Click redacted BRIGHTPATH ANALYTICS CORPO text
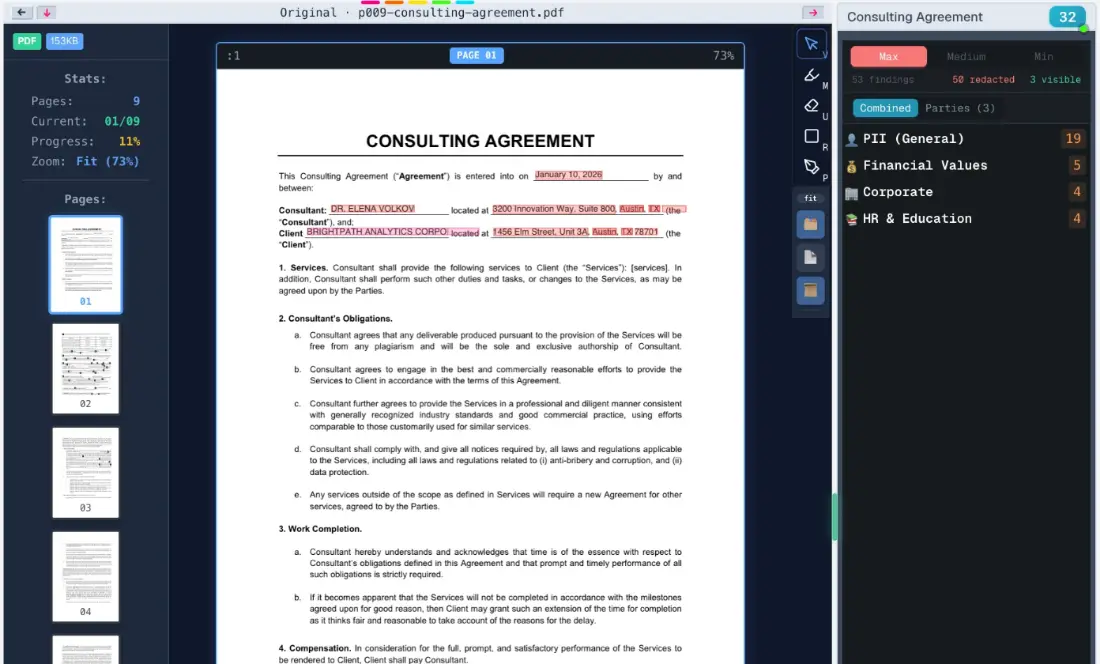The image size is (1100, 664). 377,231
